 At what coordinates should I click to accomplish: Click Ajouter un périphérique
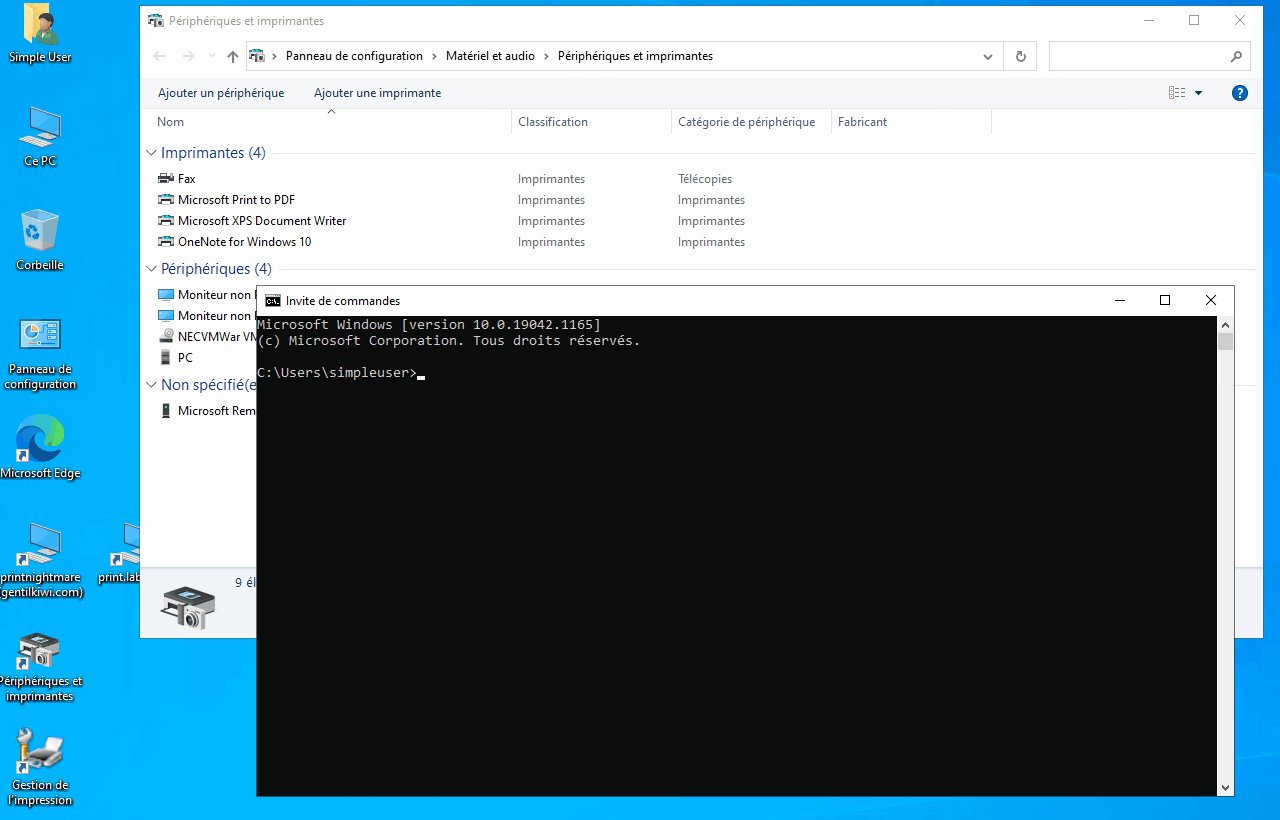click(x=221, y=93)
